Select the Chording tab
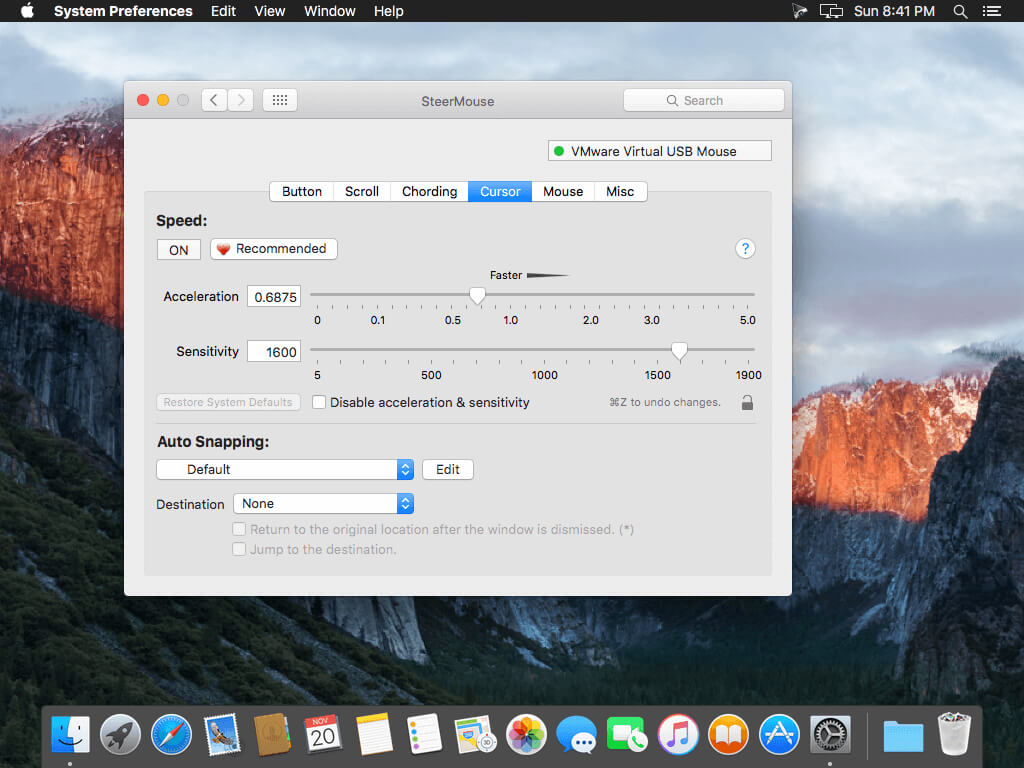This screenshot has width=1024, height=768. point(429,191)
